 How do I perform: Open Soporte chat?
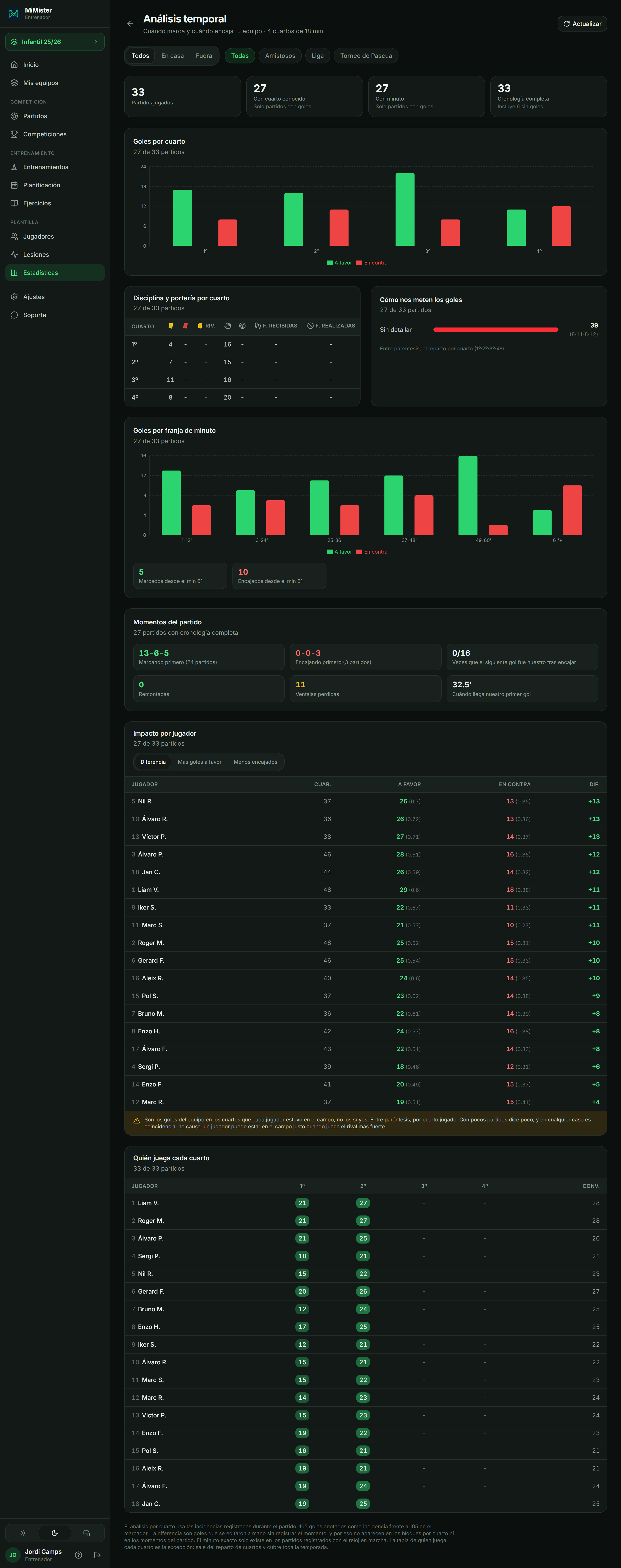tap(55, 315)
